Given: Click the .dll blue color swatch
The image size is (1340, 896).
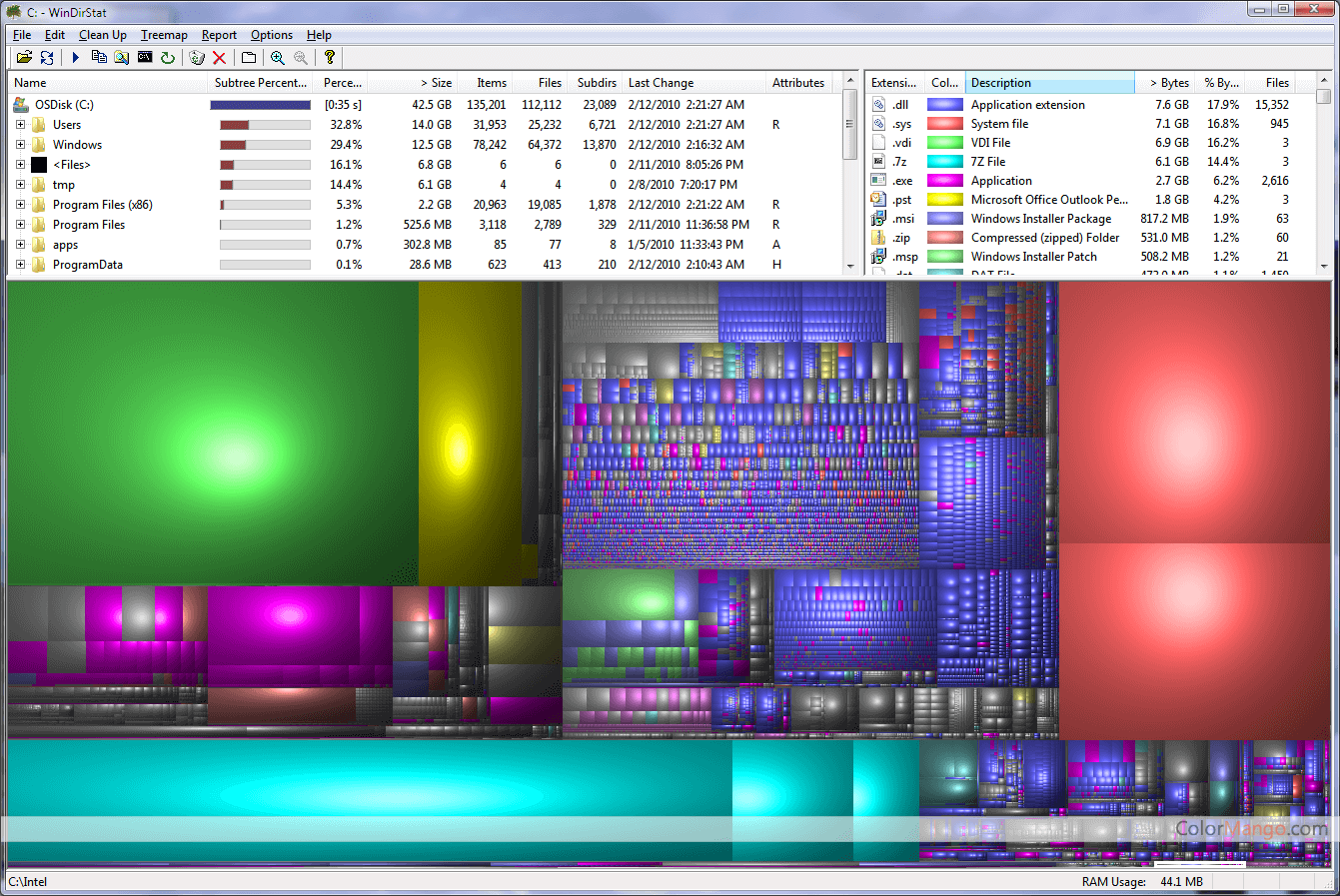Looking at the screenshot, I should (x=945, y=104).
